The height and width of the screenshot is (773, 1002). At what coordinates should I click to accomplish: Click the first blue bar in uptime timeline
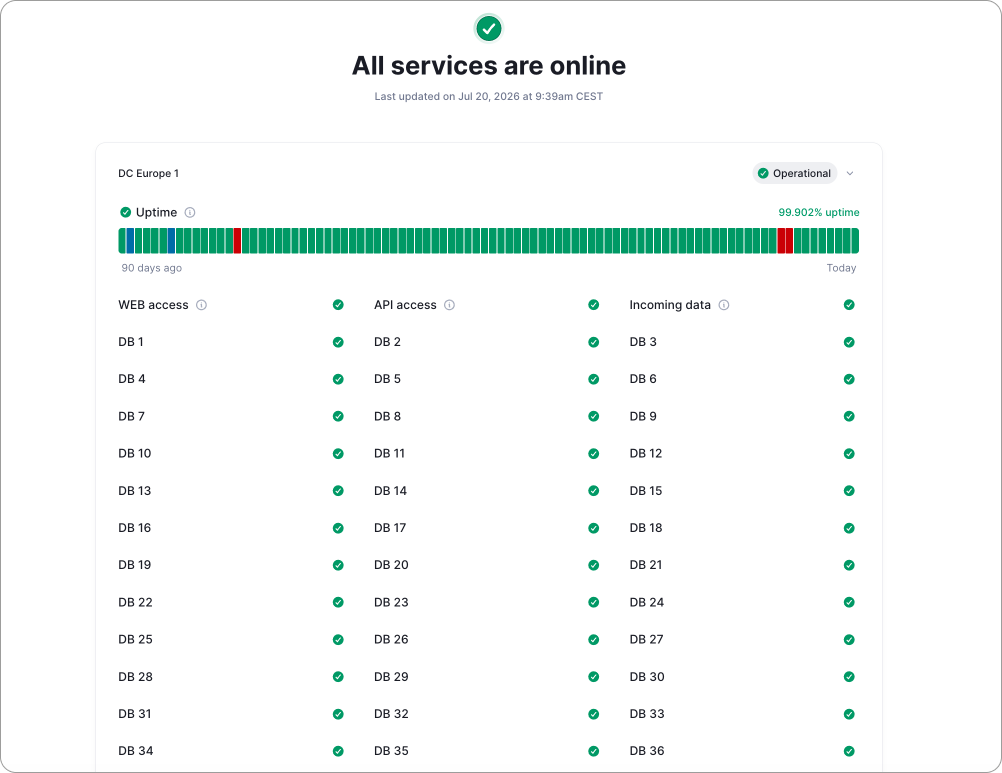(130, 241)
